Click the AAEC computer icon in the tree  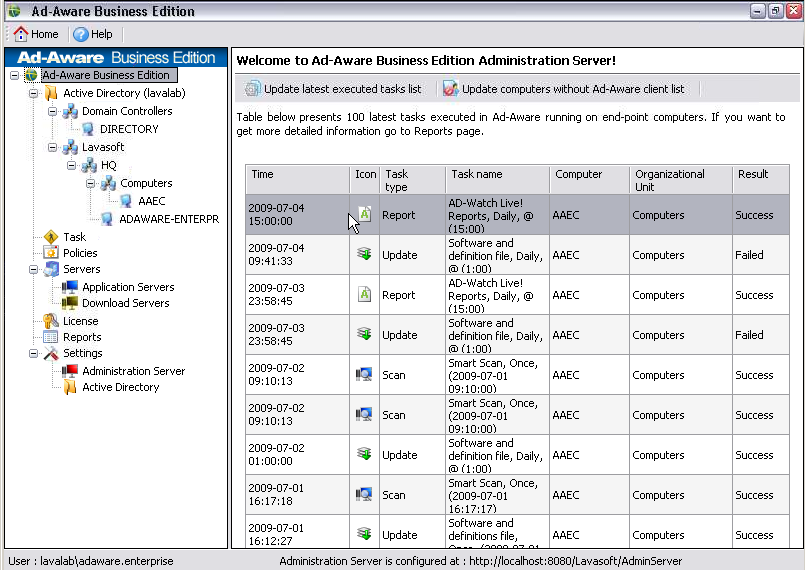pos(126,201)
